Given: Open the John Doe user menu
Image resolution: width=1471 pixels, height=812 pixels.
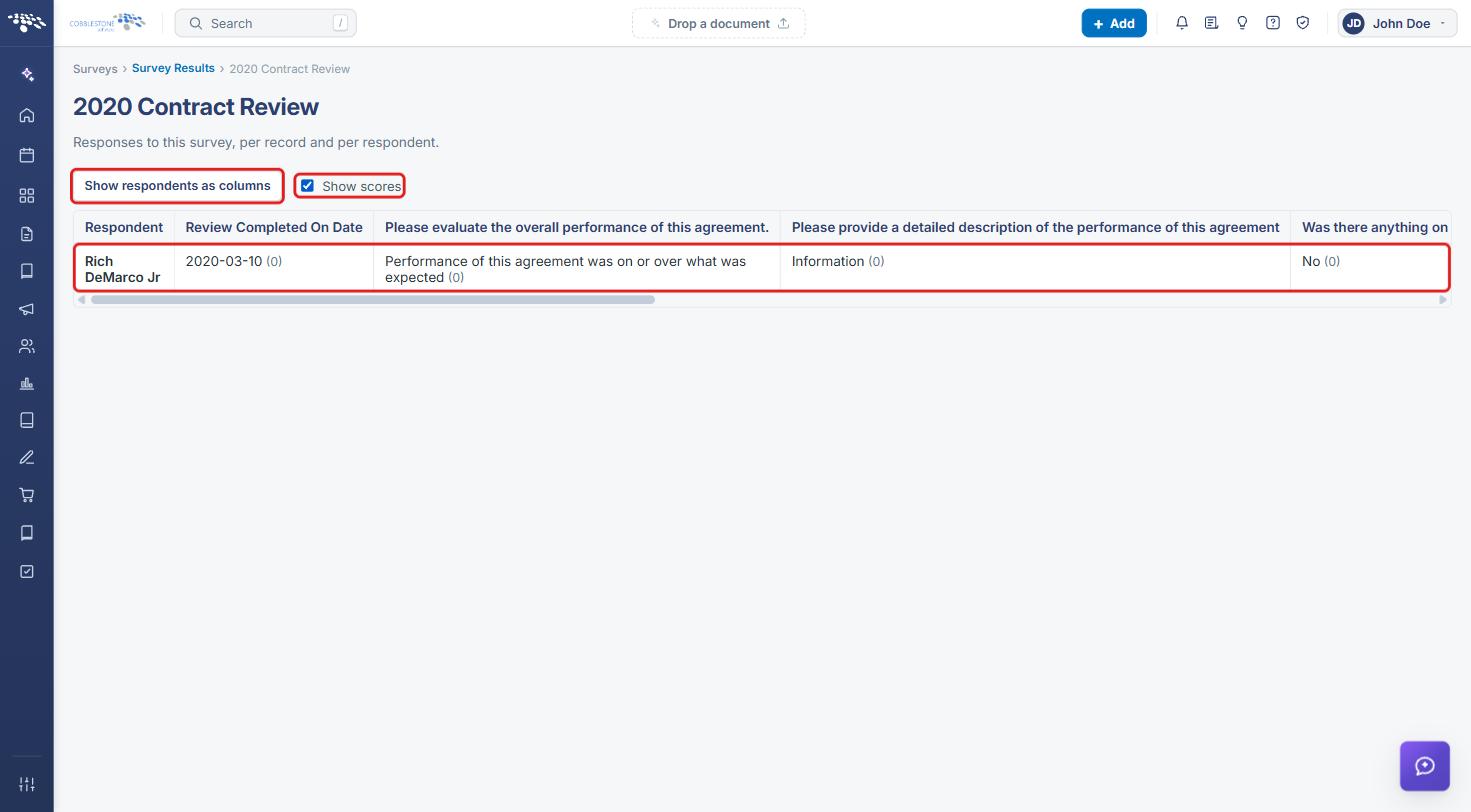Looking at the screenshot, I should pyautogui.click(x=1397, y=23).
